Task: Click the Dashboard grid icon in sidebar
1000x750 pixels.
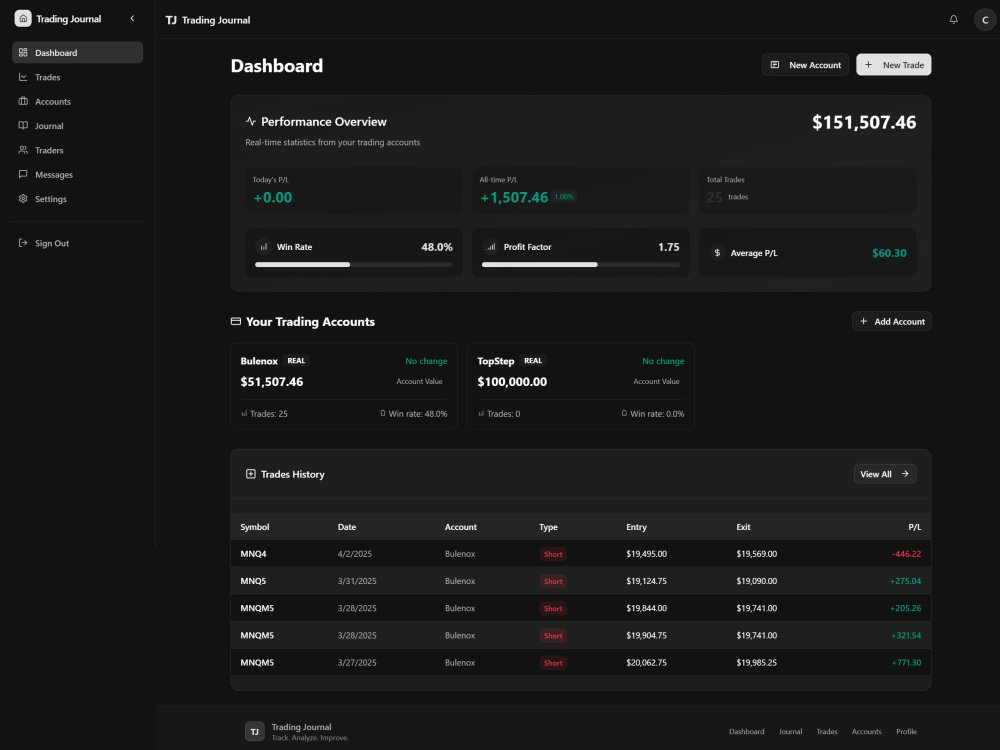Action: pos(23,52)
